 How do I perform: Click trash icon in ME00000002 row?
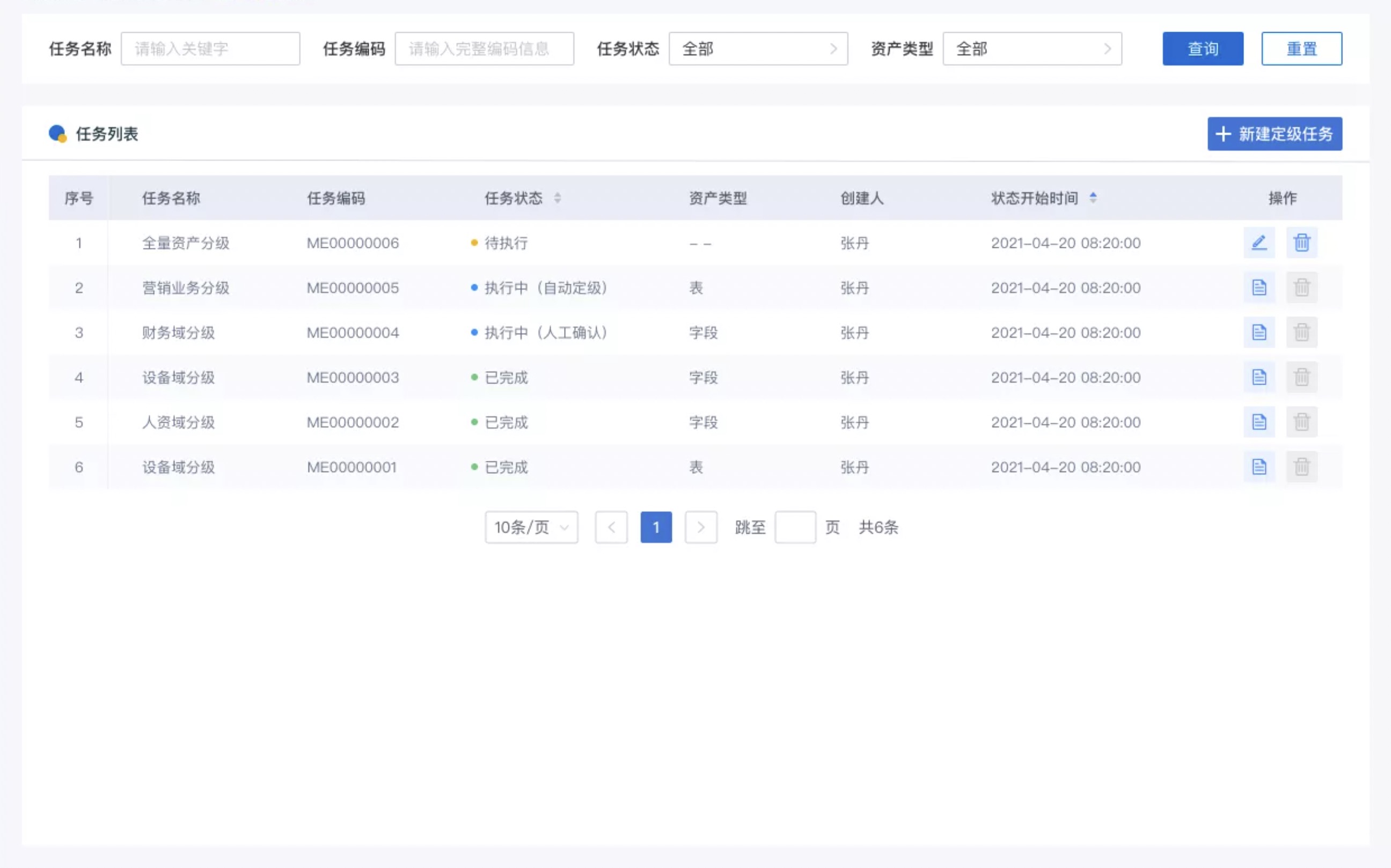coord(1301,422)
